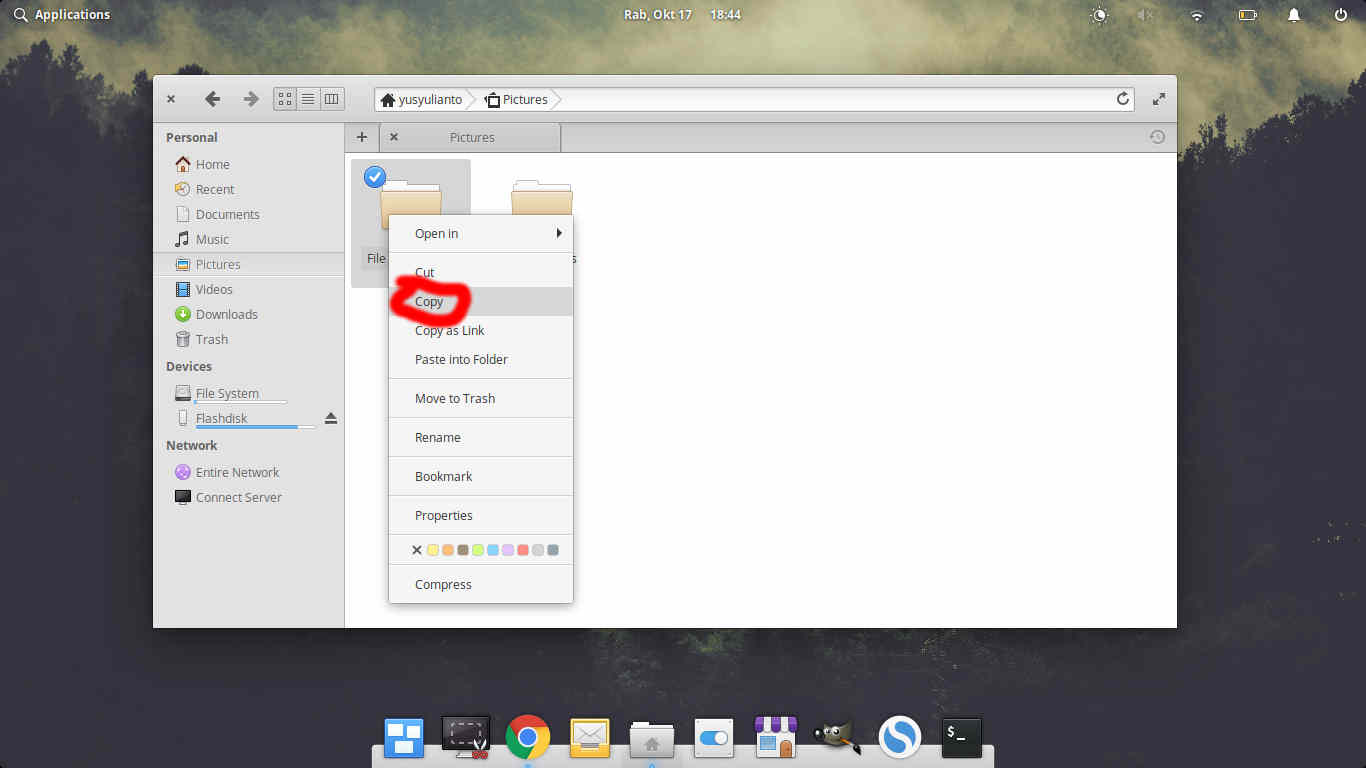This screenshot has width=1366, height=768.
Task: Launch GIMP from the dock
Action: click(836, 737)
